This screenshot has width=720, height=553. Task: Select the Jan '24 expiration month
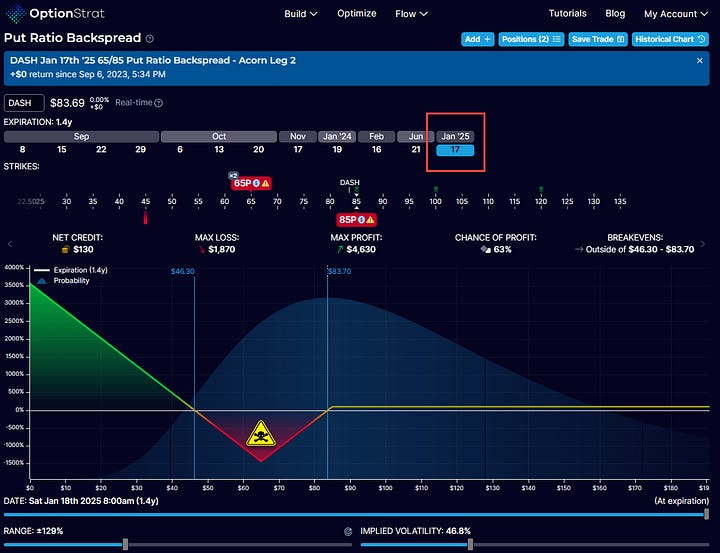click(337, 136)
